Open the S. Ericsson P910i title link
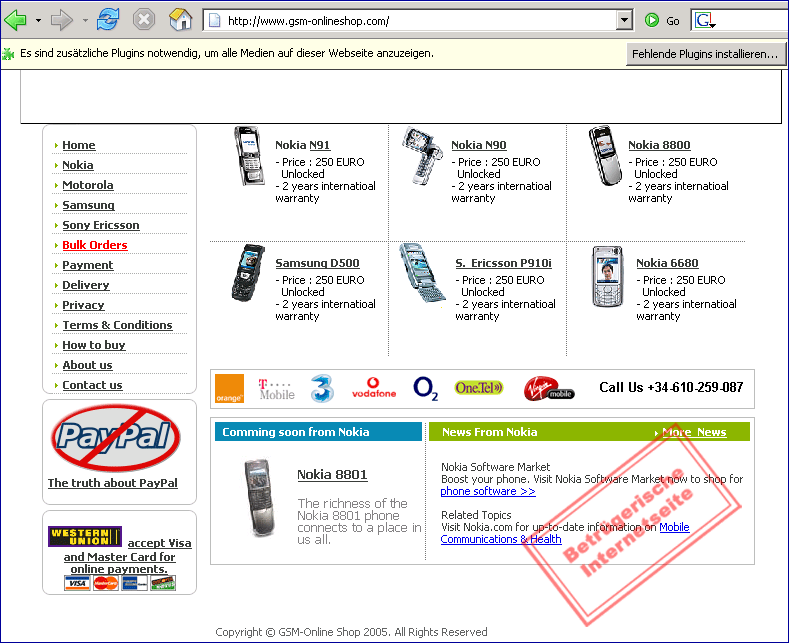Screen dimensions: 789x643 pyautogui.click(x=503, y=263)
